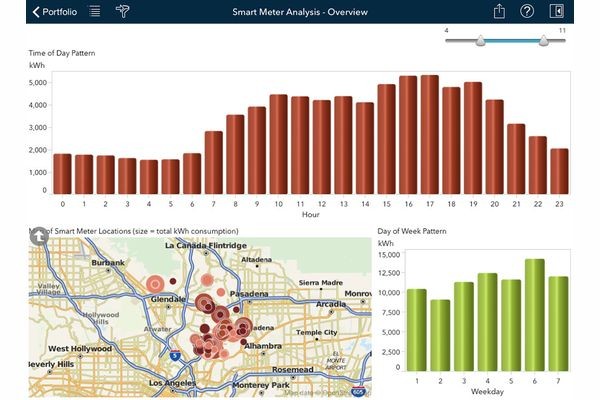
Task: Open the share export icon
Action: [499, 12]
